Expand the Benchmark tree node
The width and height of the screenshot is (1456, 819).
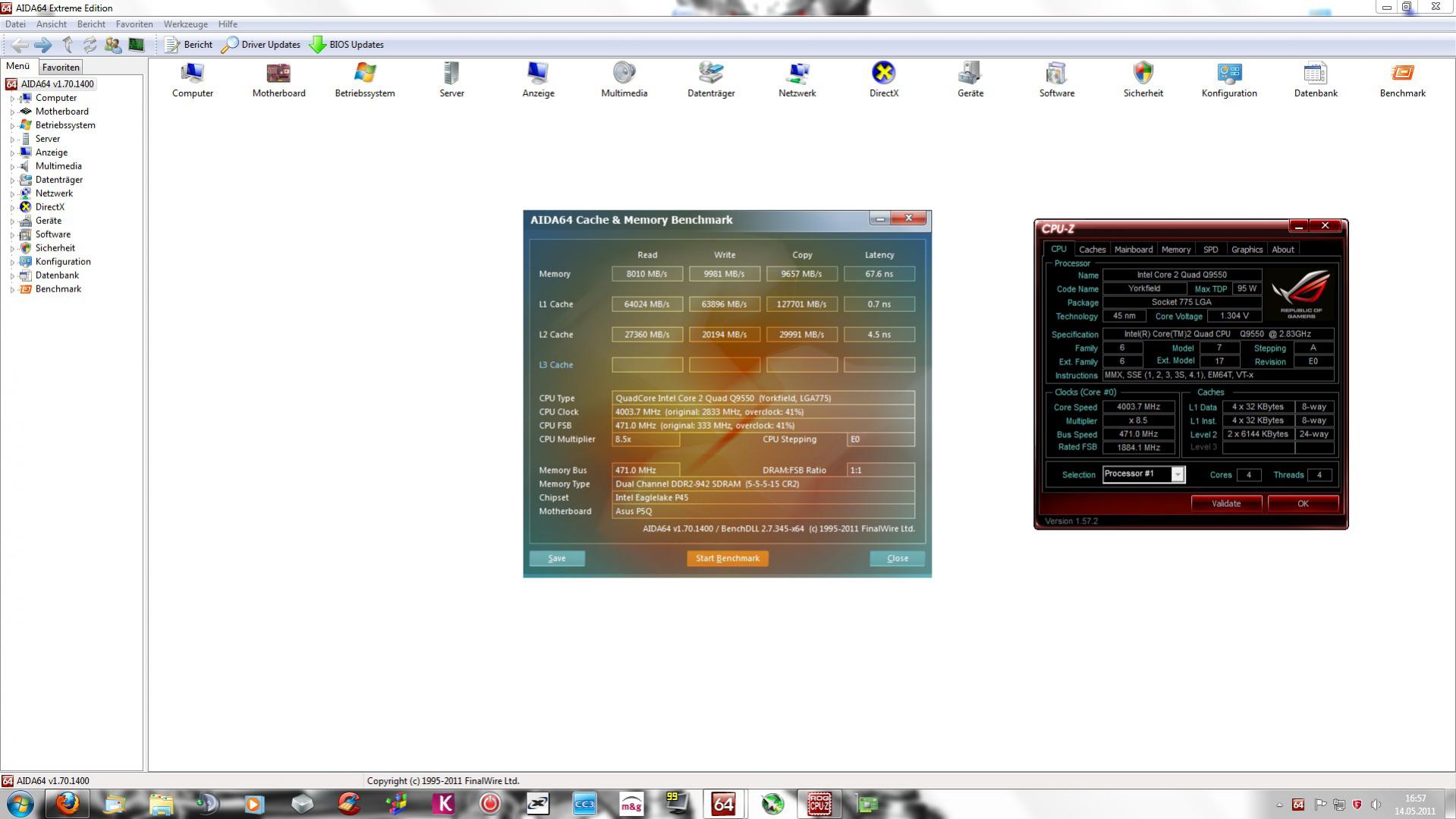tap(12, 290)
